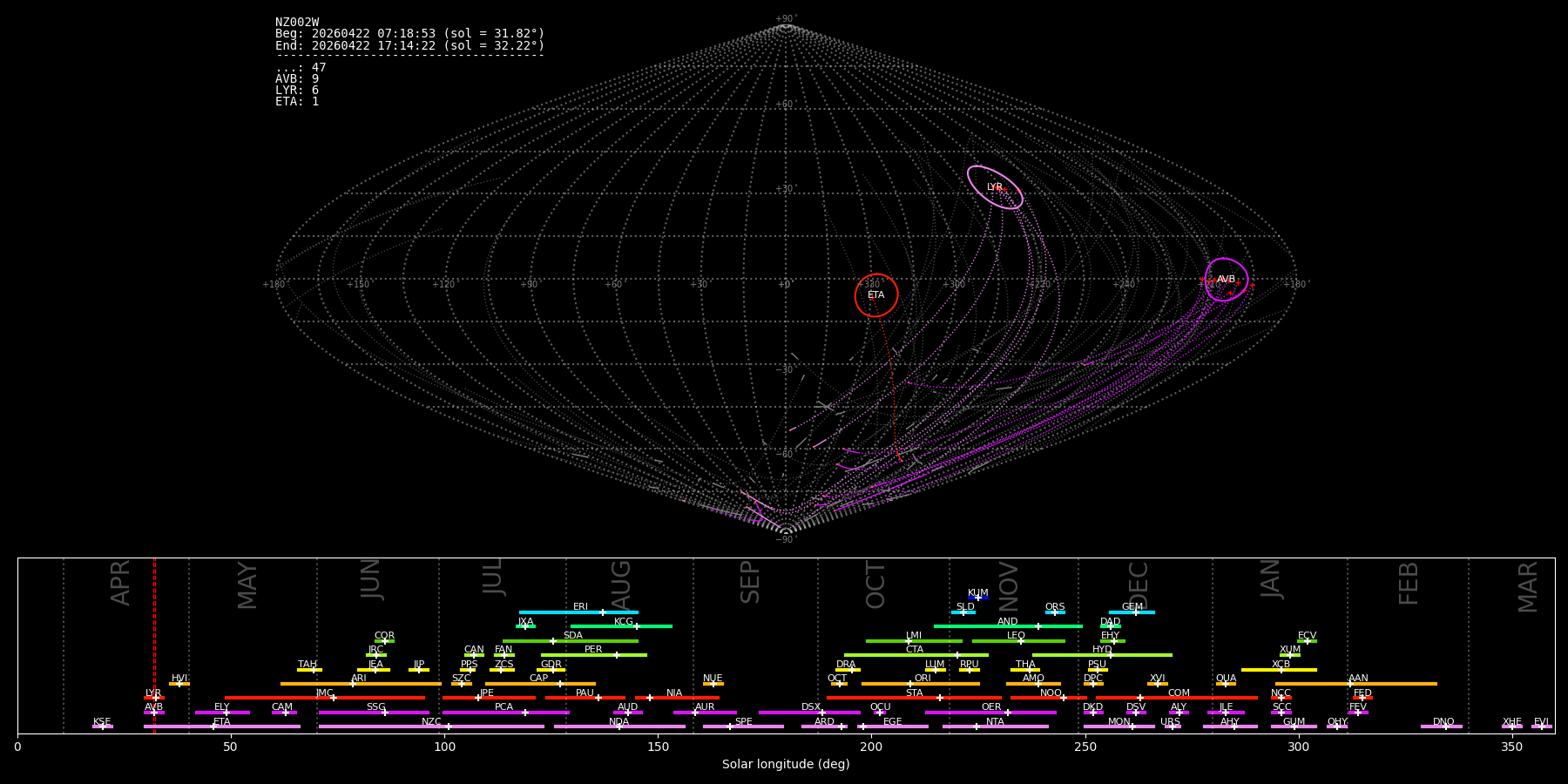Screen dimensions: 1568x784
Task: Select the Beg: 20260422 07:18:53 timestamp line
Action: (409, 34)
